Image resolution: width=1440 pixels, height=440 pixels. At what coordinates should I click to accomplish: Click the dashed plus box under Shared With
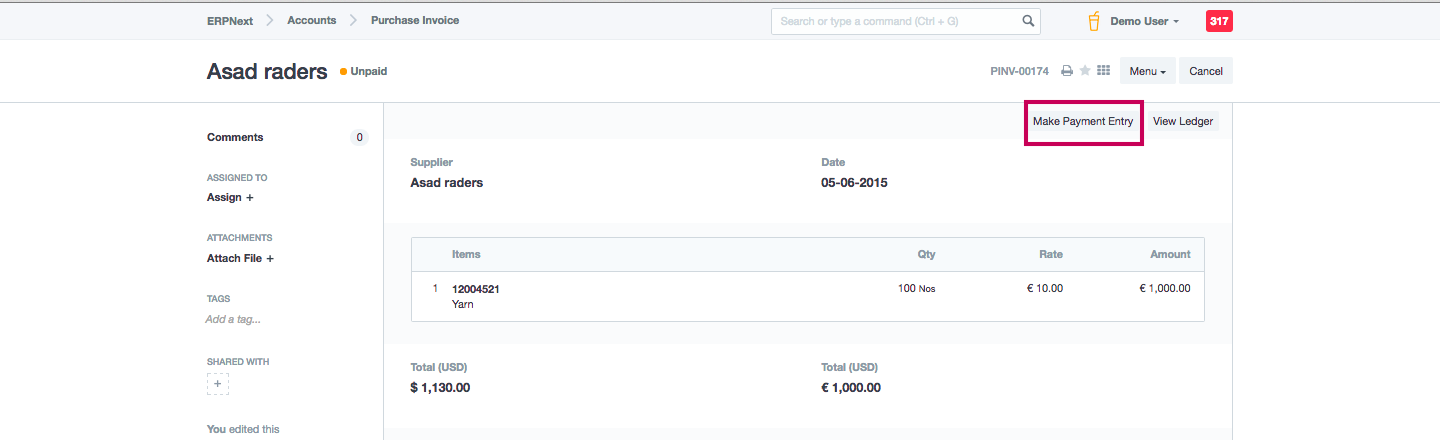pyautogui.click(x=218, y=384)
